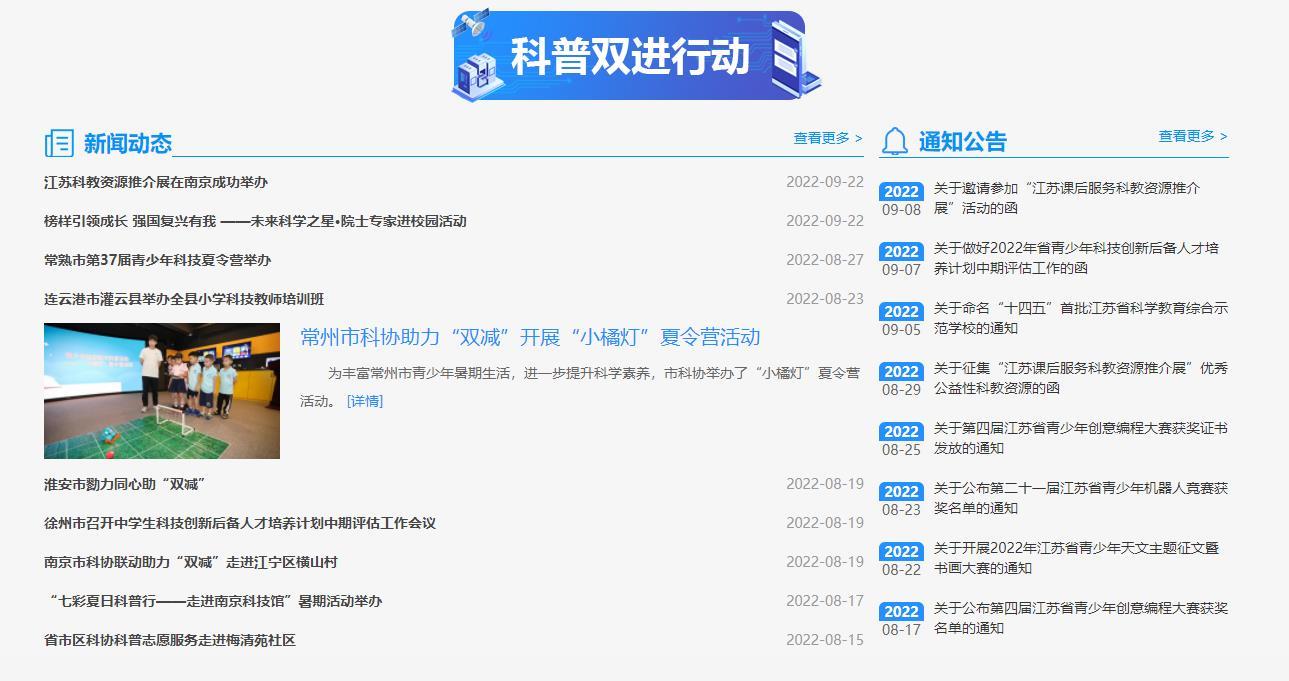This screenshot has width=1289, height=681.
Task: Open news 徐州市召开中学生科技创新后备人才培养计划中期评估工作会议
Action: pyautogui.click(x=240, y=523)
